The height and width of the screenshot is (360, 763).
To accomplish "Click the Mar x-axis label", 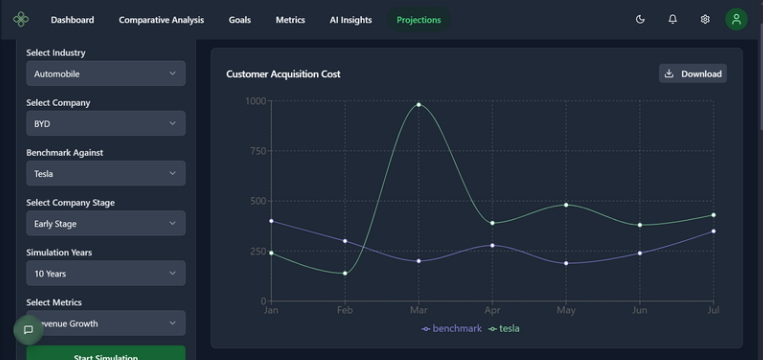I will (418, 310).
